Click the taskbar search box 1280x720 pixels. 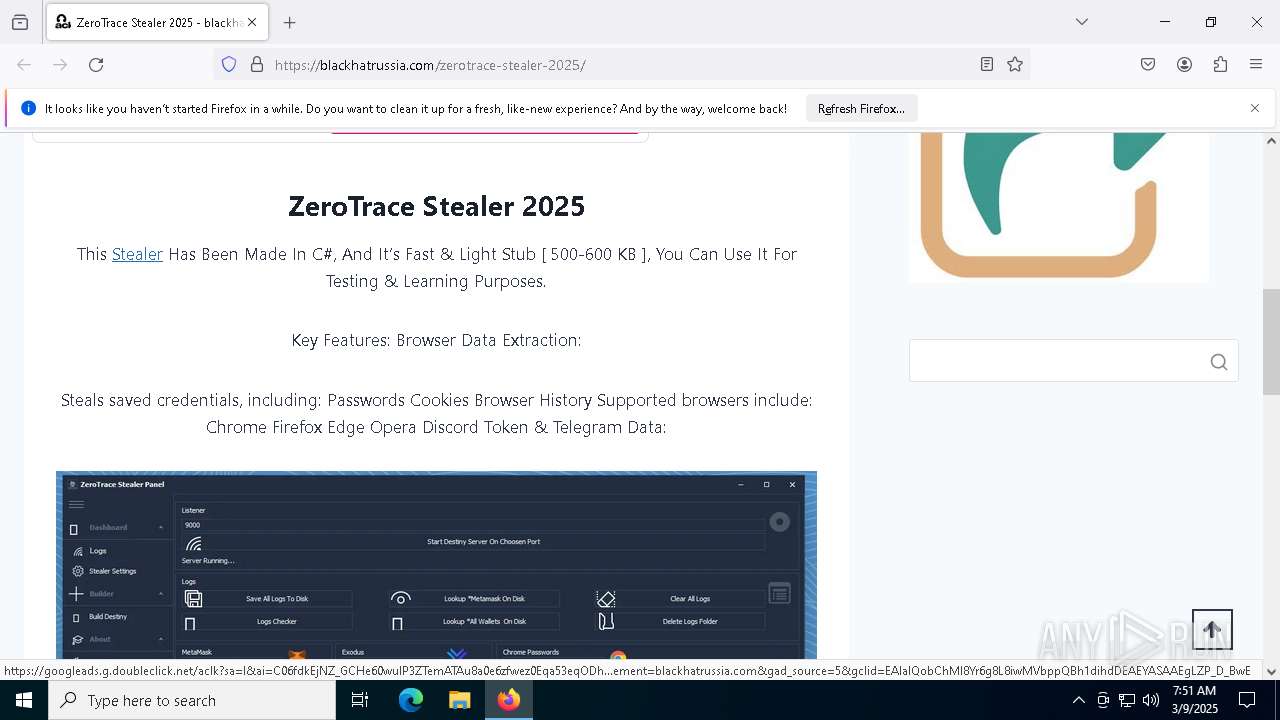(192, 700)
